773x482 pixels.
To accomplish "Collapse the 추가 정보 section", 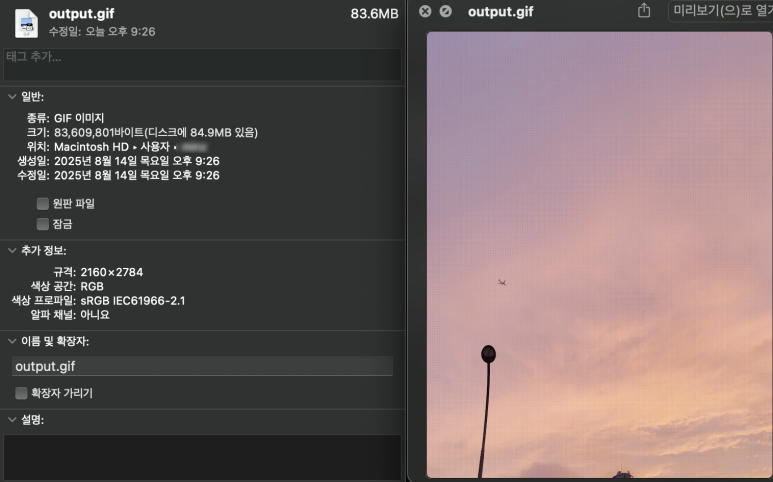I will 11,250.
